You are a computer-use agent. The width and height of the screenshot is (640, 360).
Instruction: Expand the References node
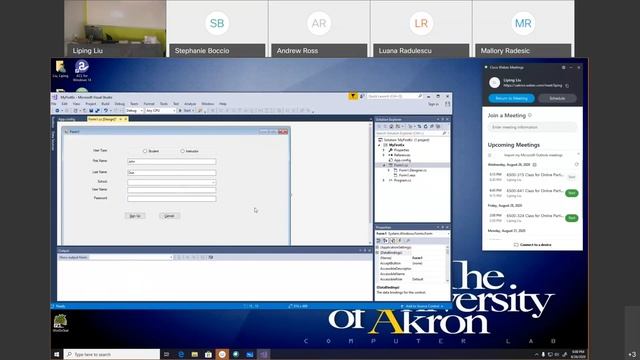pos(384,155)
